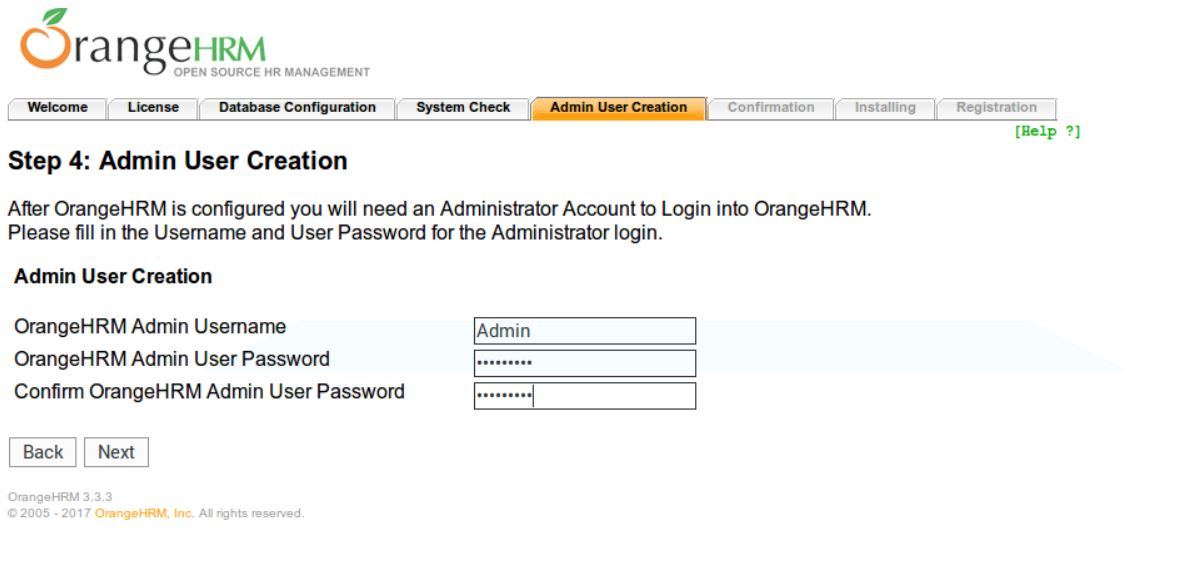Screen dimensions: 1186x567
Task: Select the Registration tab
Action: [x=996, y=108]
